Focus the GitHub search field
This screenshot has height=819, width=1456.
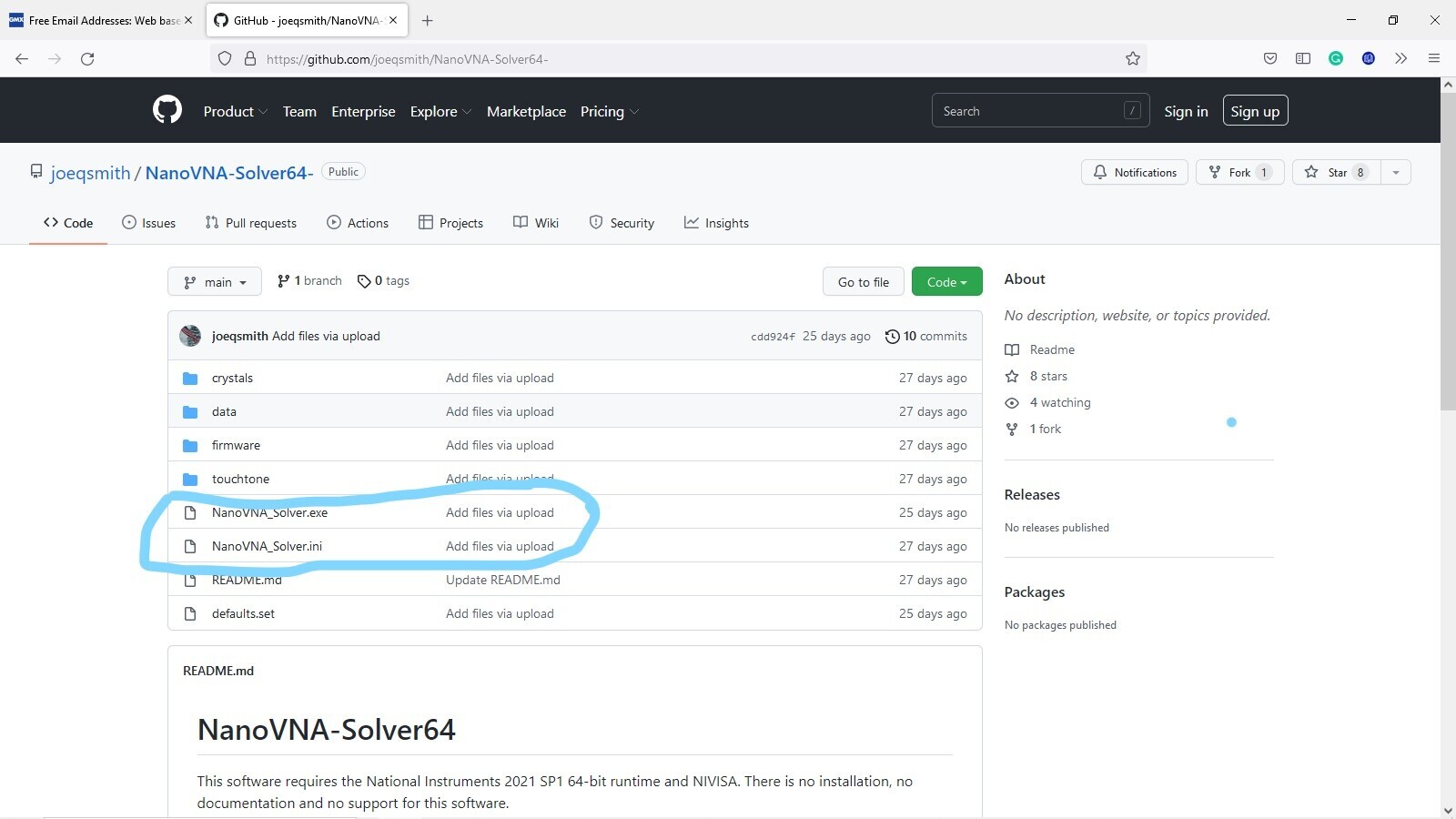1040,111
